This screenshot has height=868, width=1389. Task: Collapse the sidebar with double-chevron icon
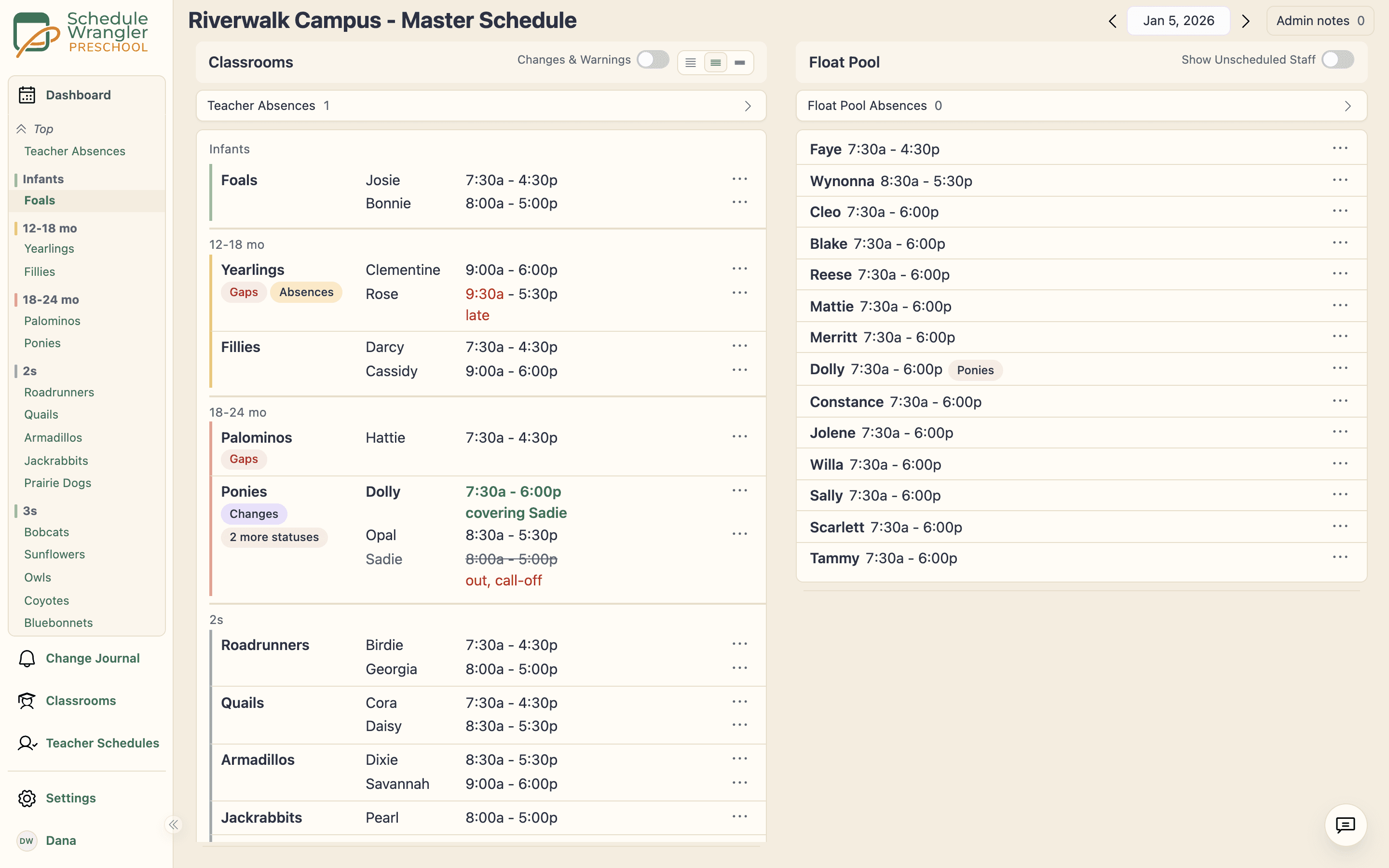pyautogui.click(x=173, y=825)
